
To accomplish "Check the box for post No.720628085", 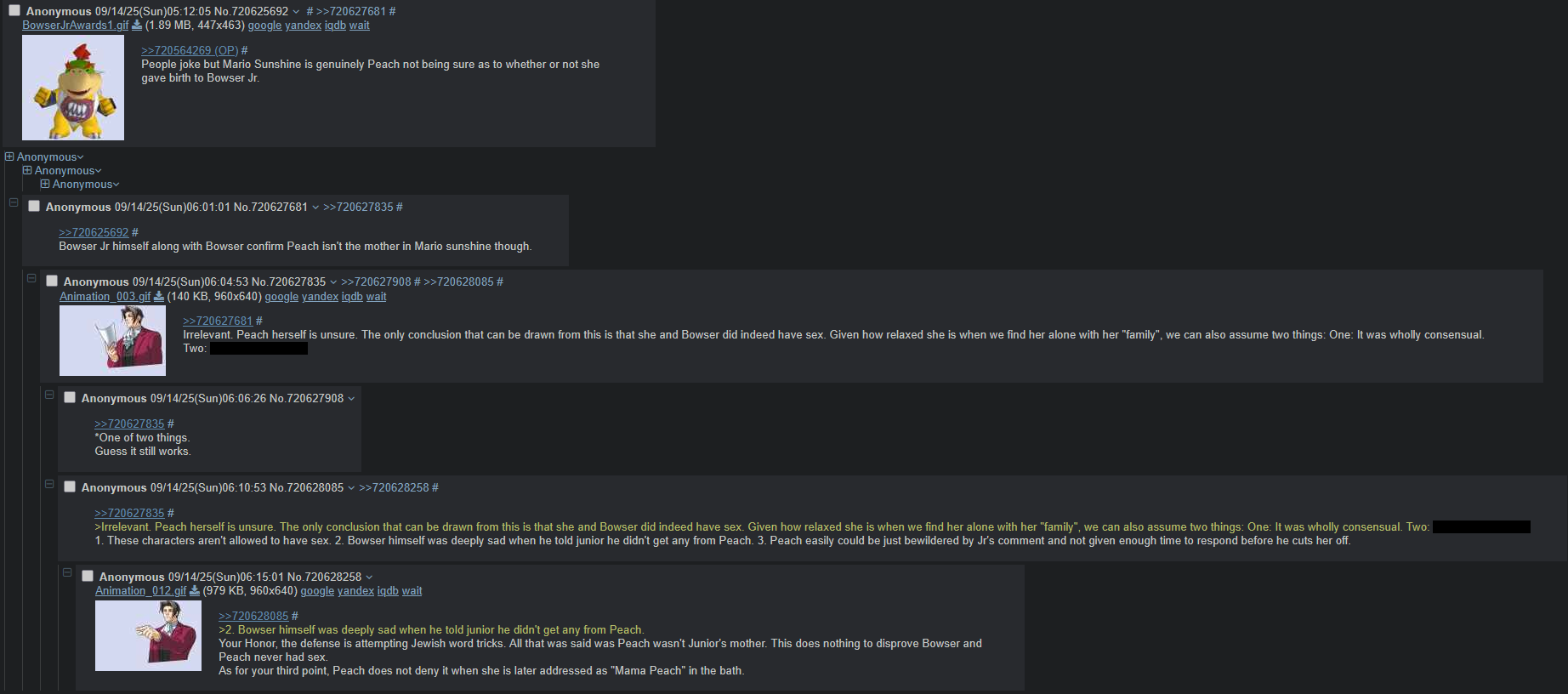I will [70, 486].
